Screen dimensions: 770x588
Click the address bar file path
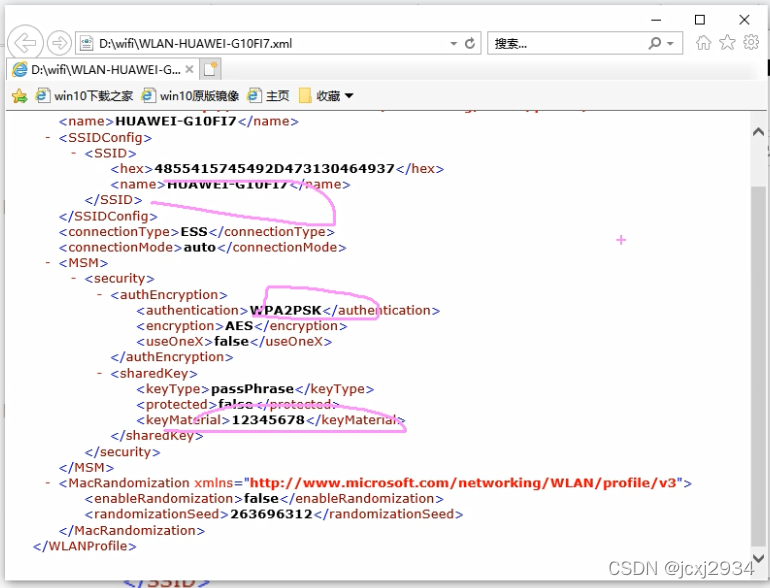pos(195,44)
